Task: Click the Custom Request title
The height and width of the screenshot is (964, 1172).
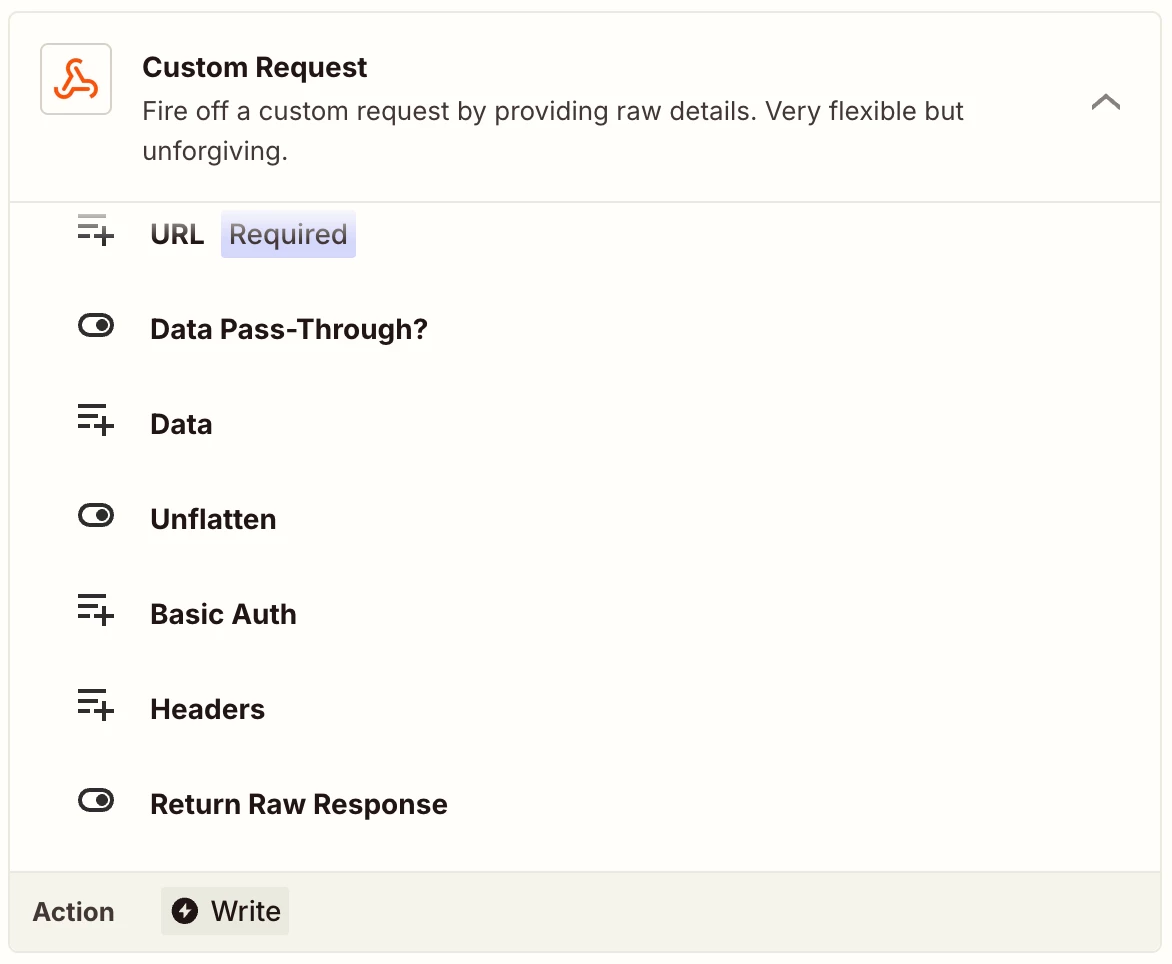Action: [x=255, y=68]
